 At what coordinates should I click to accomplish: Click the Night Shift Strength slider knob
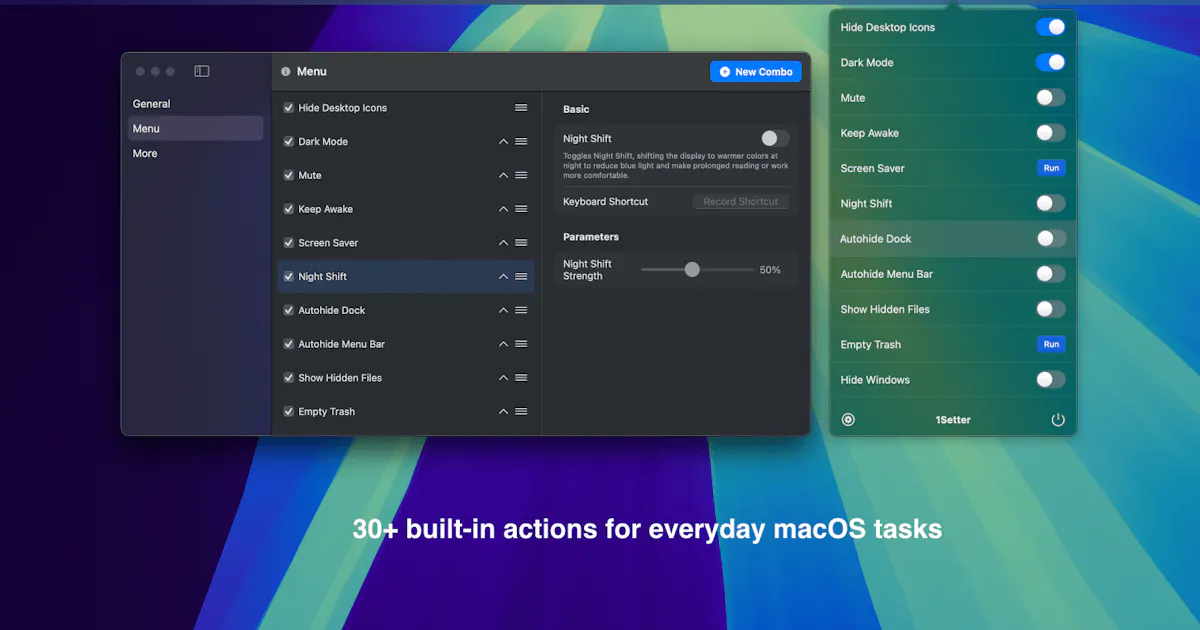coord(692,270)
